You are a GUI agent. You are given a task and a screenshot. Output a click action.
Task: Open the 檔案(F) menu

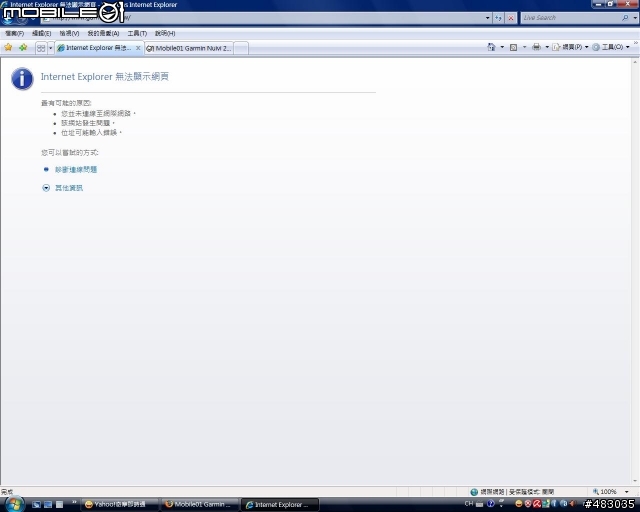click(14, 33)
